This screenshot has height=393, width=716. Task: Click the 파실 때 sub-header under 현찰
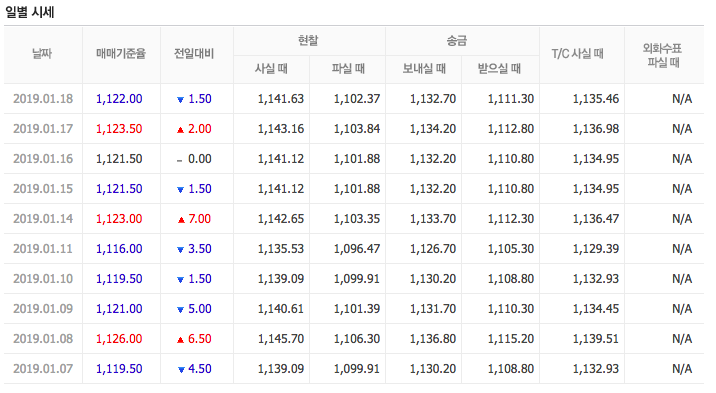point(348,69)
